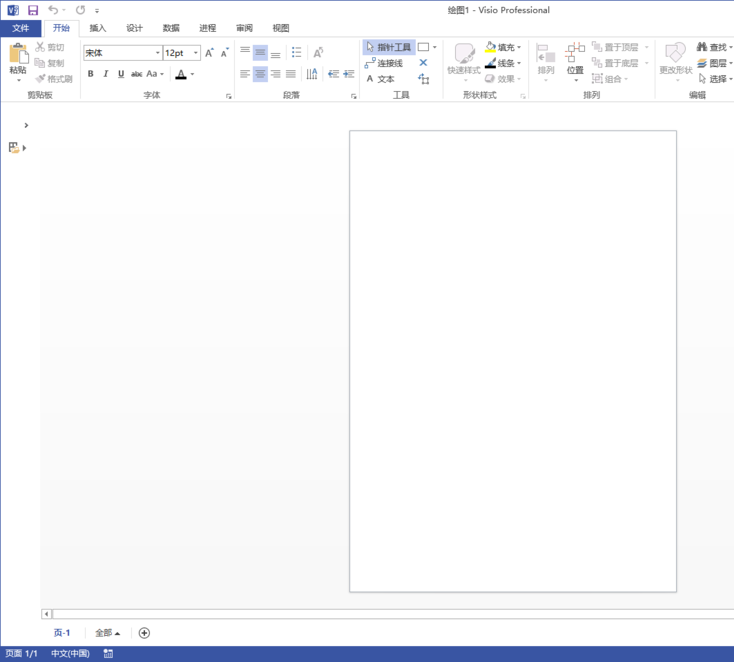
Task: Open the 字体 group dialog launcher
Action: pos(228,96)
